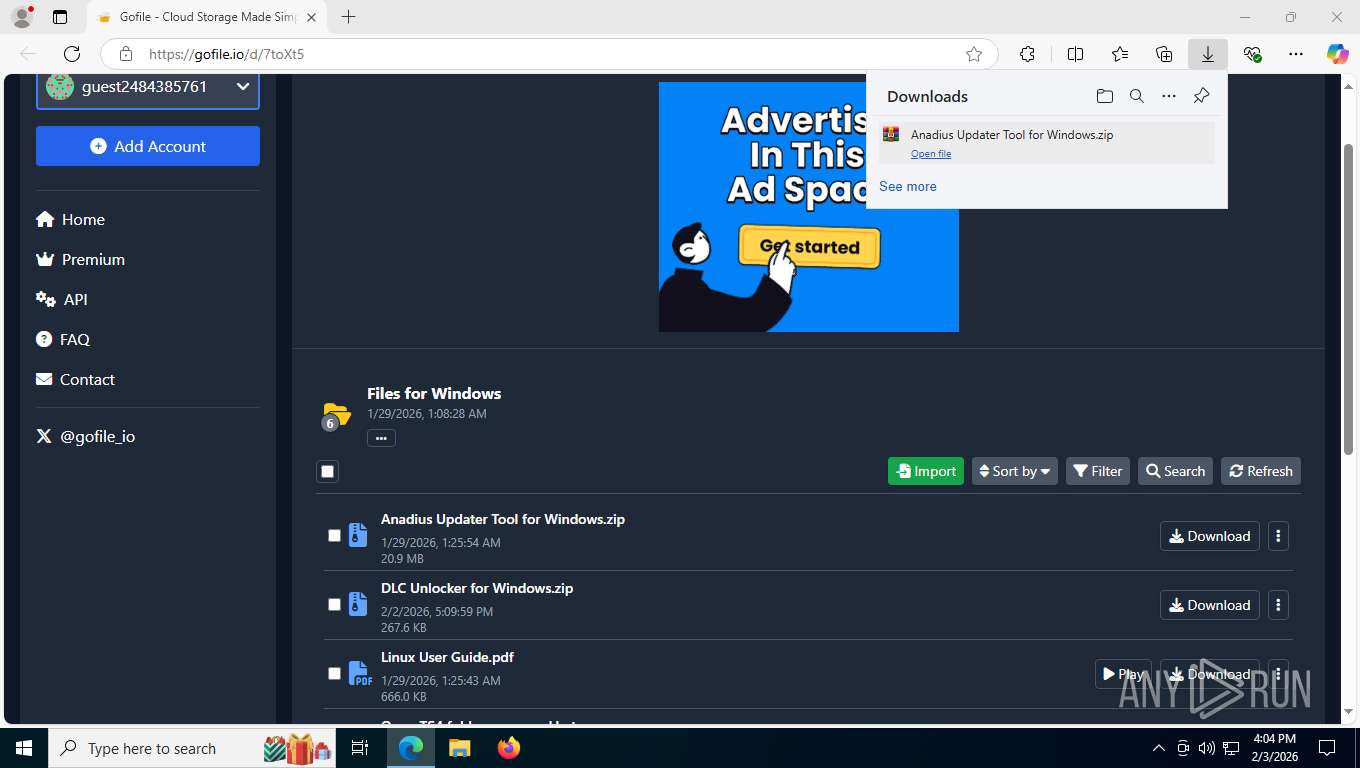Open @gofile_io X link
The width and height of the screenshot is (1360, 768).
click(85, 436)
